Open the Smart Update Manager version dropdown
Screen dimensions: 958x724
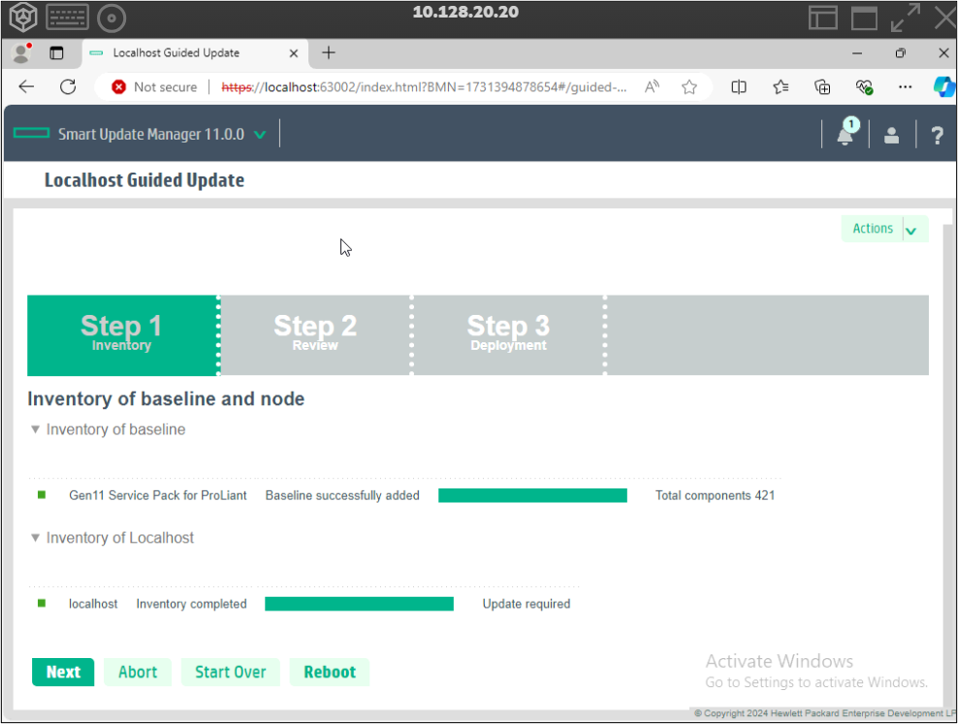[259, 133]
